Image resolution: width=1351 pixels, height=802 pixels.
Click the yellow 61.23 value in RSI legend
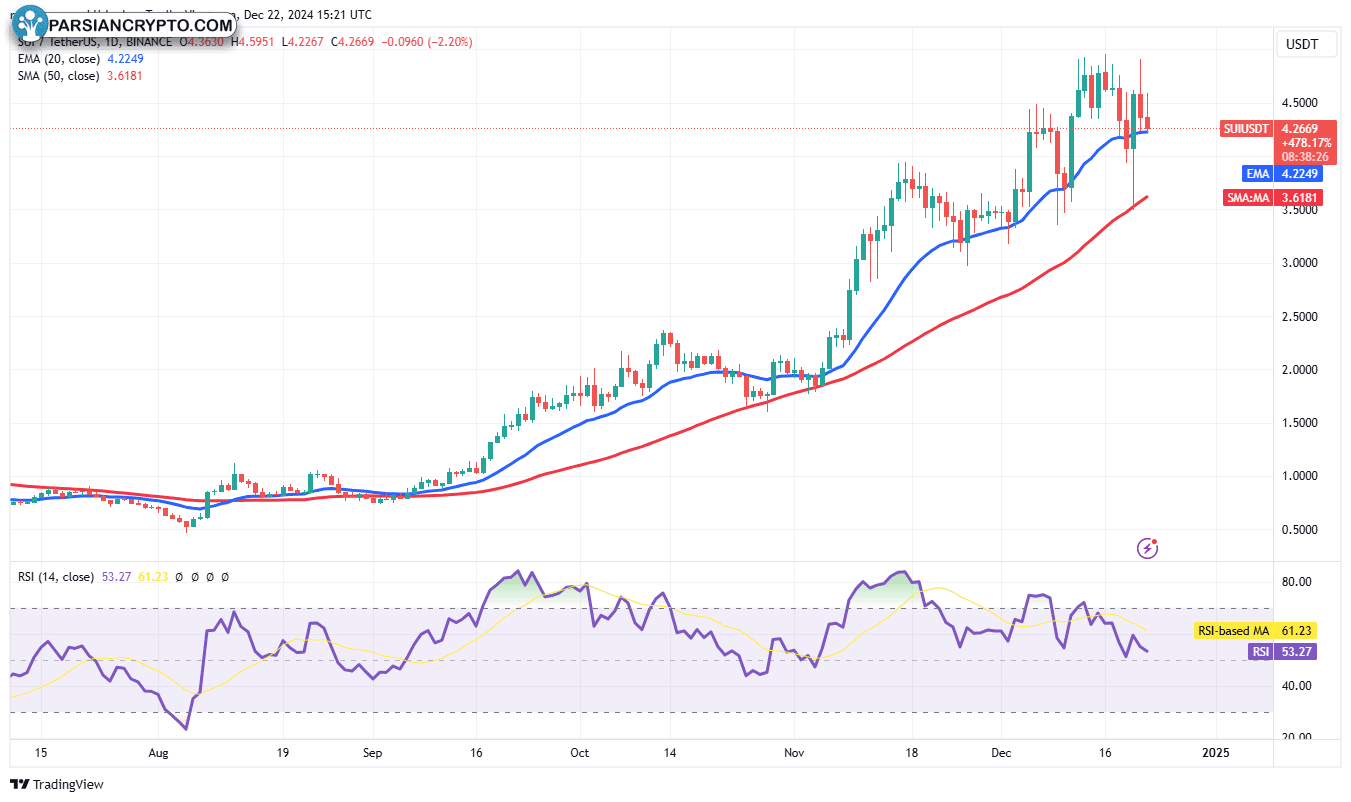click(x=154, y=577)
